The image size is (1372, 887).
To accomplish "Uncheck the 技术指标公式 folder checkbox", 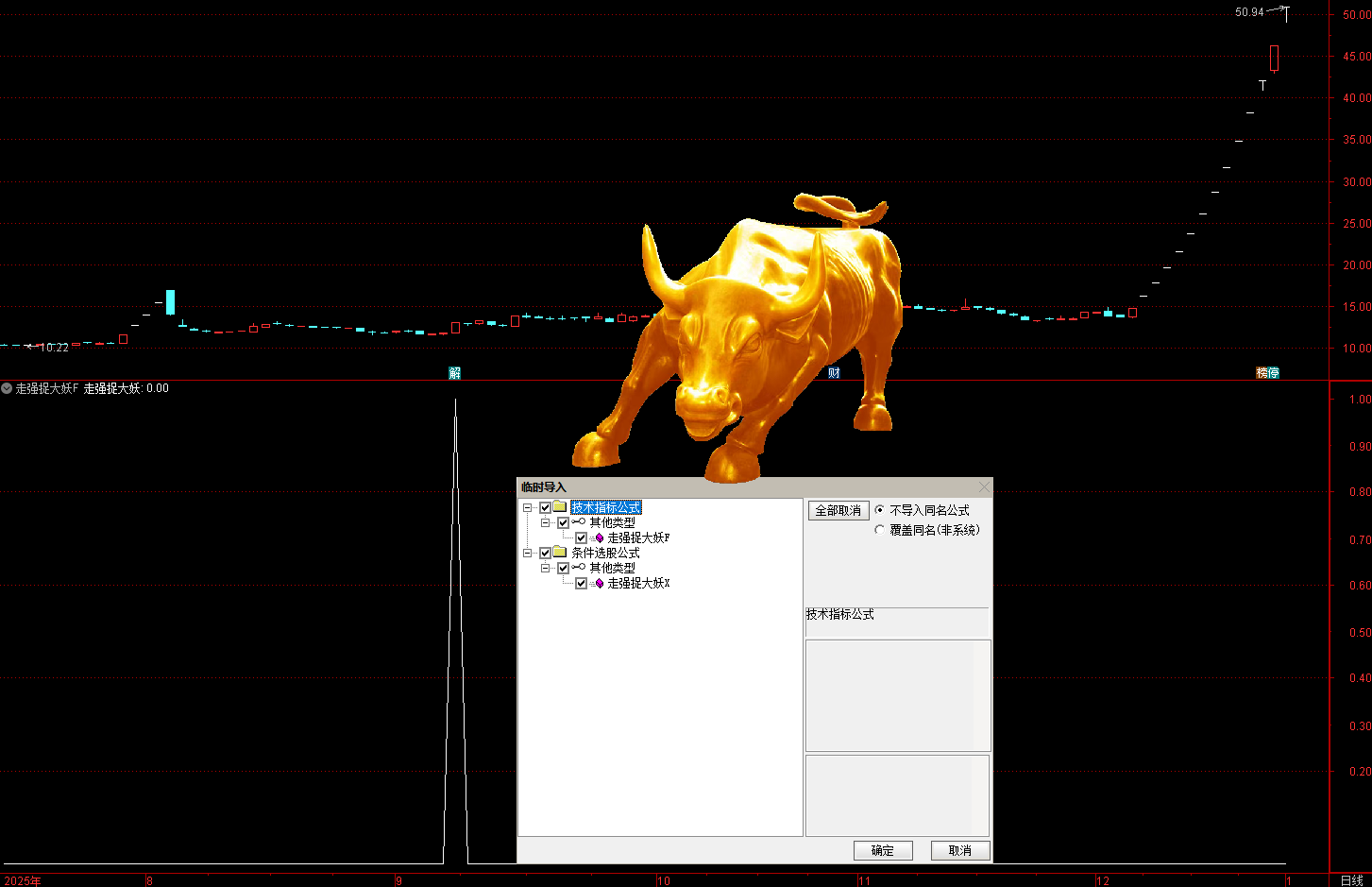I will pos(545,507).
